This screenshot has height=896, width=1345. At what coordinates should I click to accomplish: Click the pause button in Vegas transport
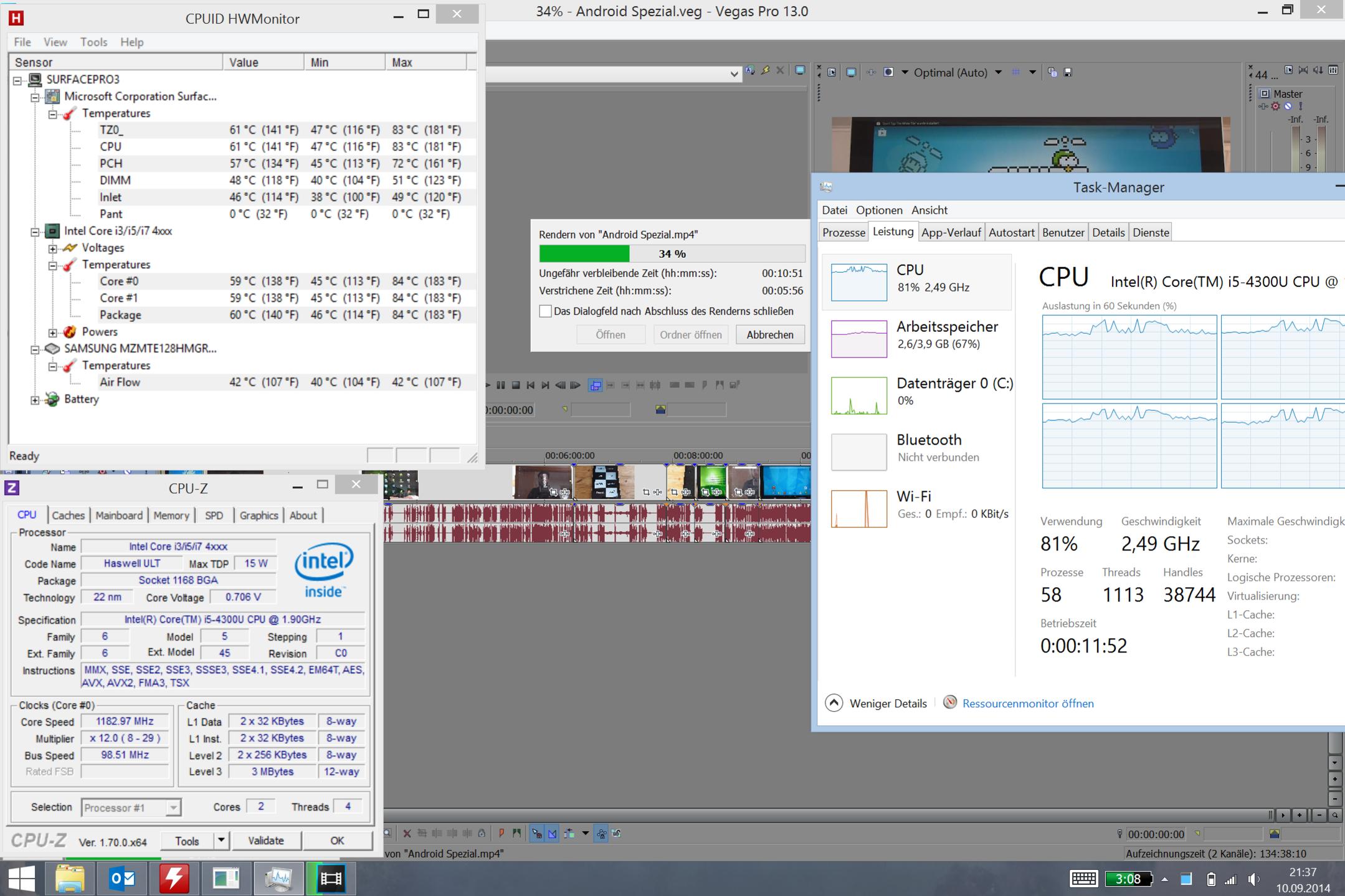click(501, 385)
